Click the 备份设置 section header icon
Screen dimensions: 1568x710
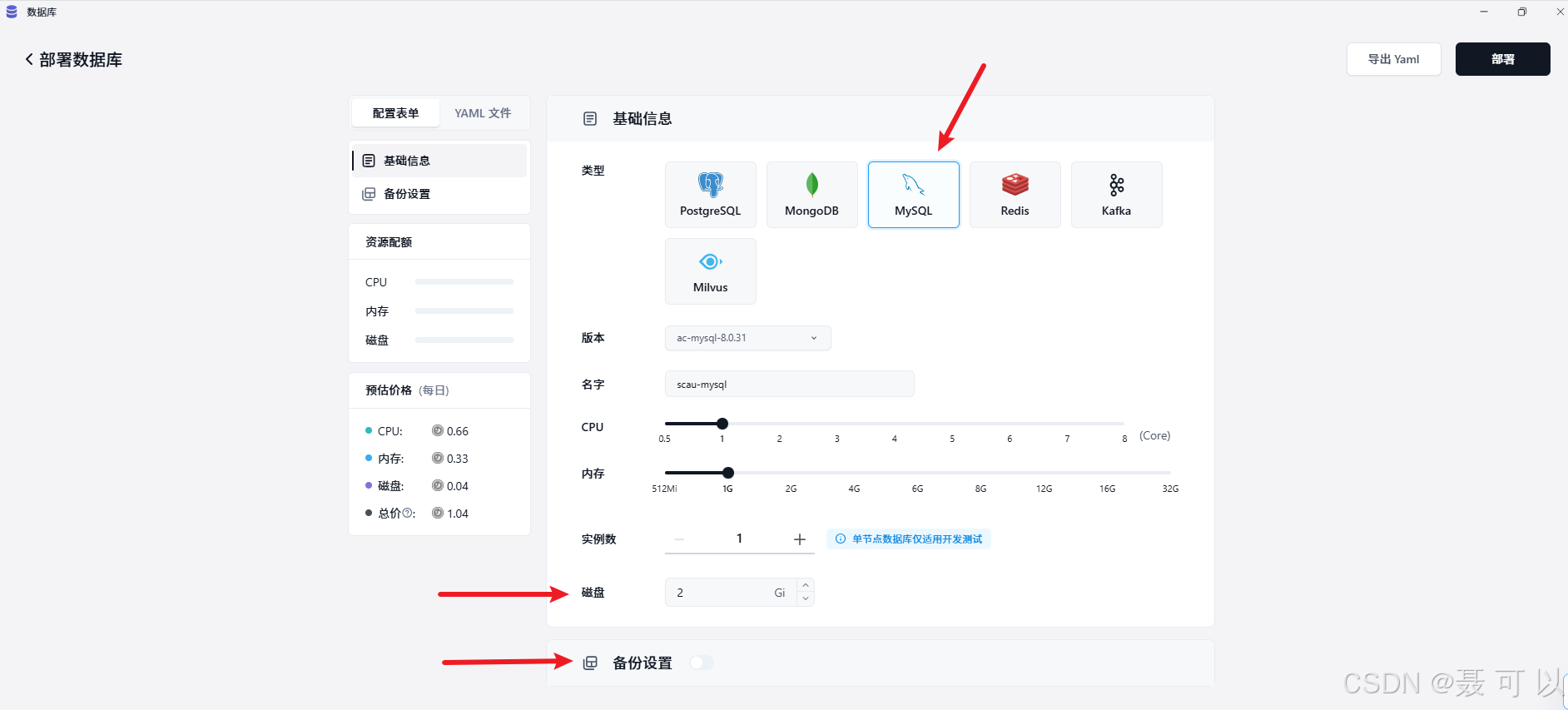(590, 663)
